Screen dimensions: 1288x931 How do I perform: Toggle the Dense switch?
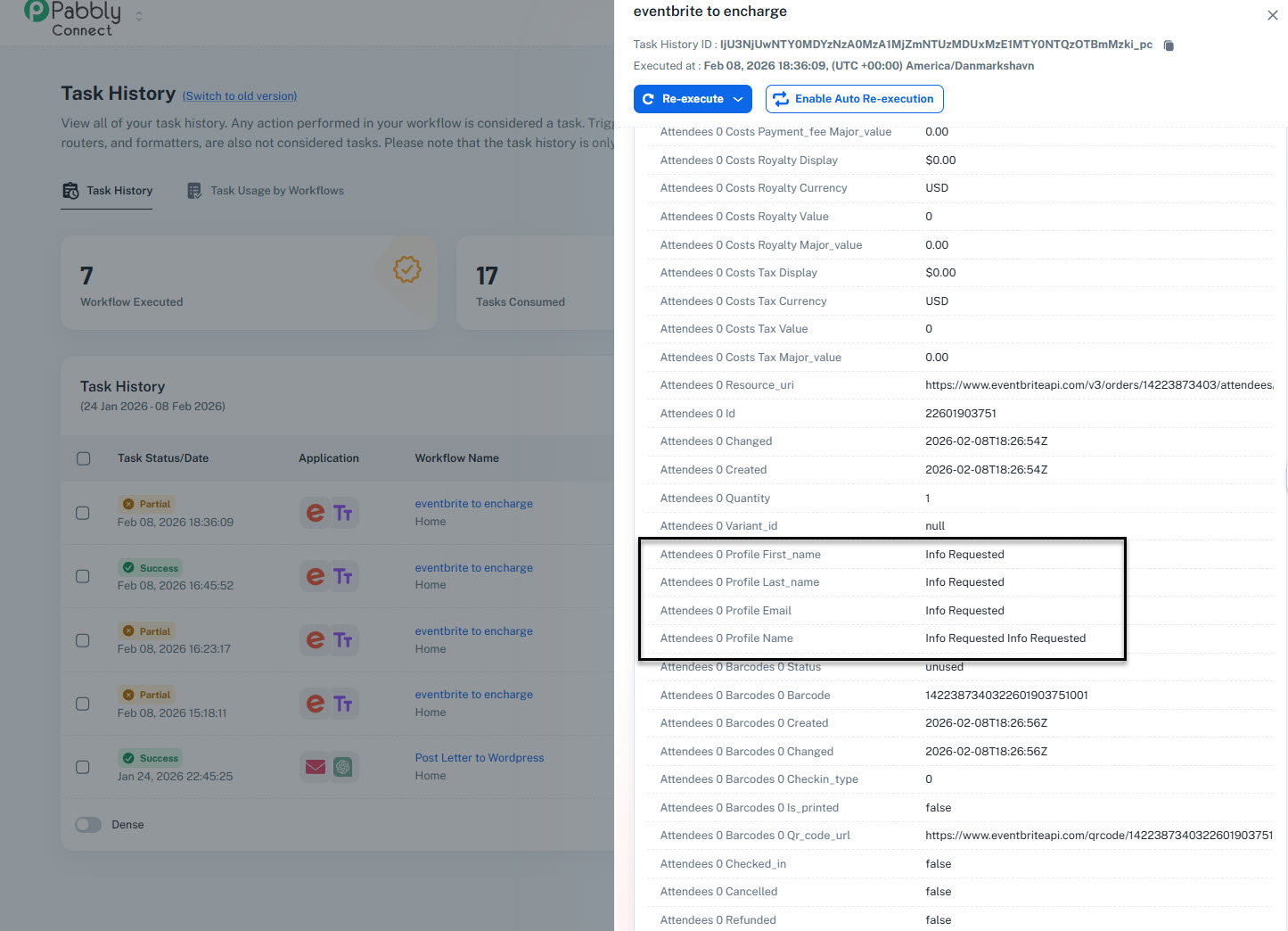[88, 825]
